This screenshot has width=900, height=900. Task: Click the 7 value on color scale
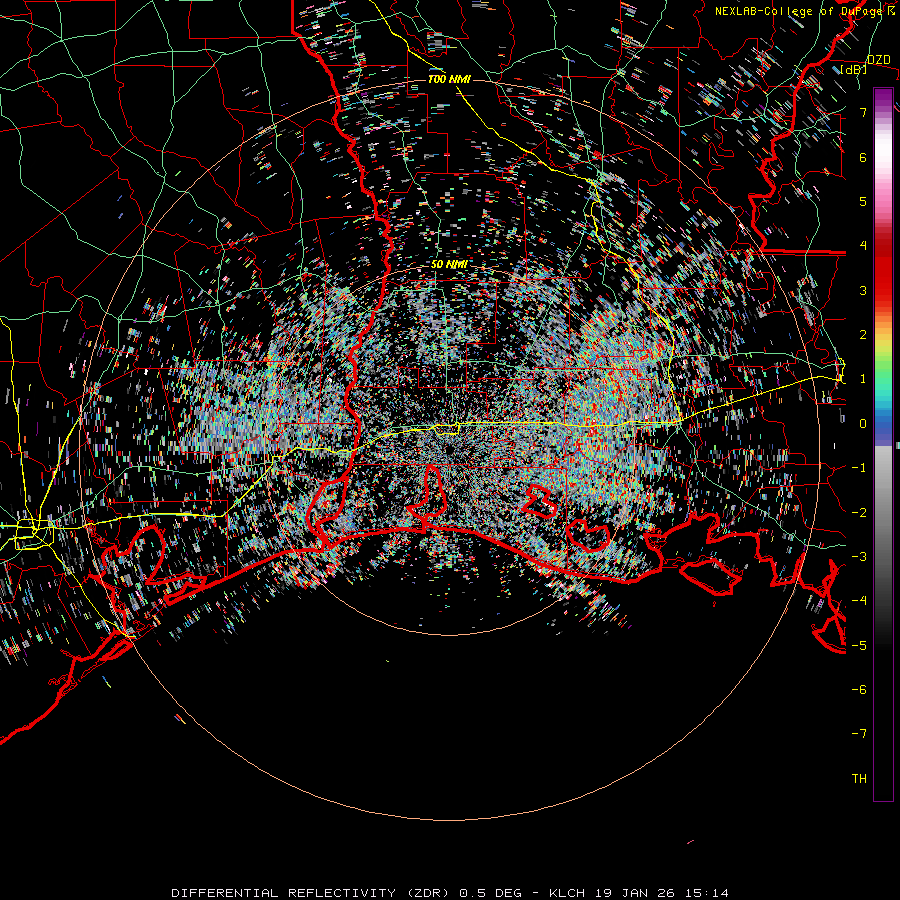tap(863, 112)
